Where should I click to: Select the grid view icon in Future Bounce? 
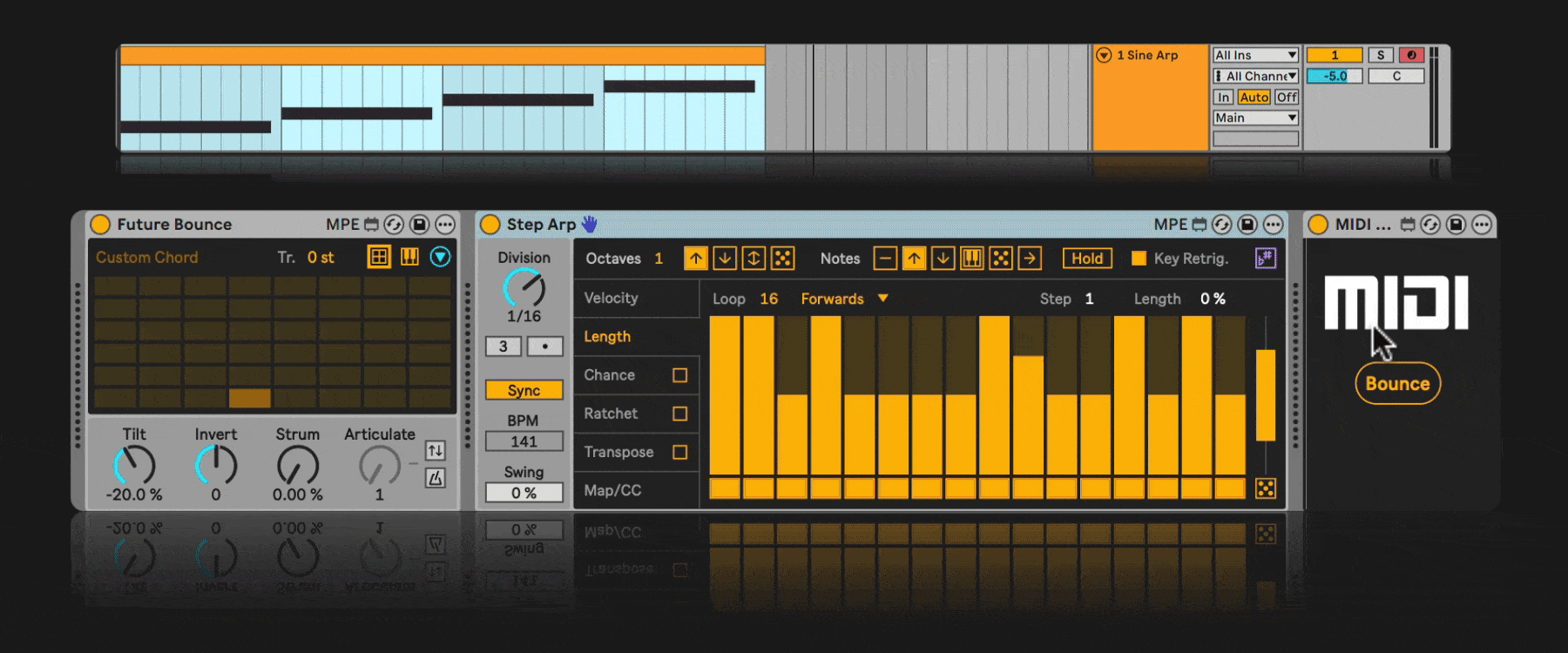pos(379,257)
